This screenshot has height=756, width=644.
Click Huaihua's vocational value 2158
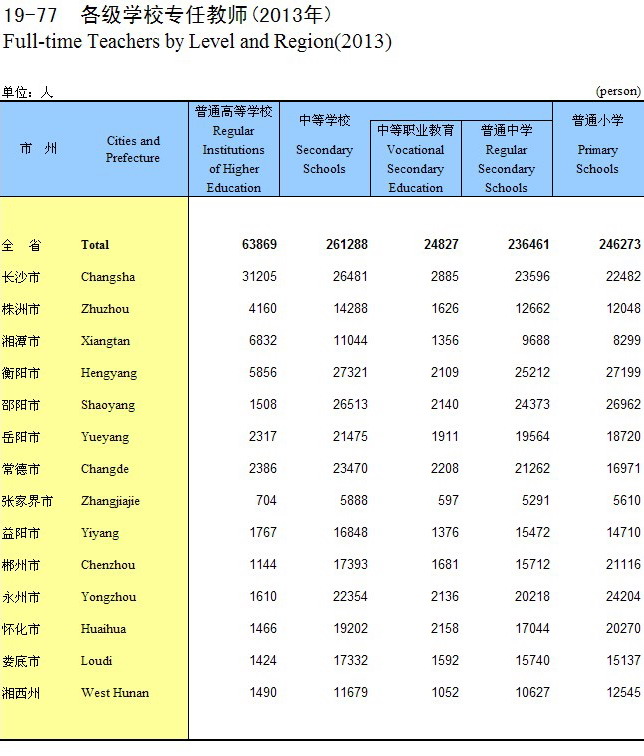[x=444, y=628]
